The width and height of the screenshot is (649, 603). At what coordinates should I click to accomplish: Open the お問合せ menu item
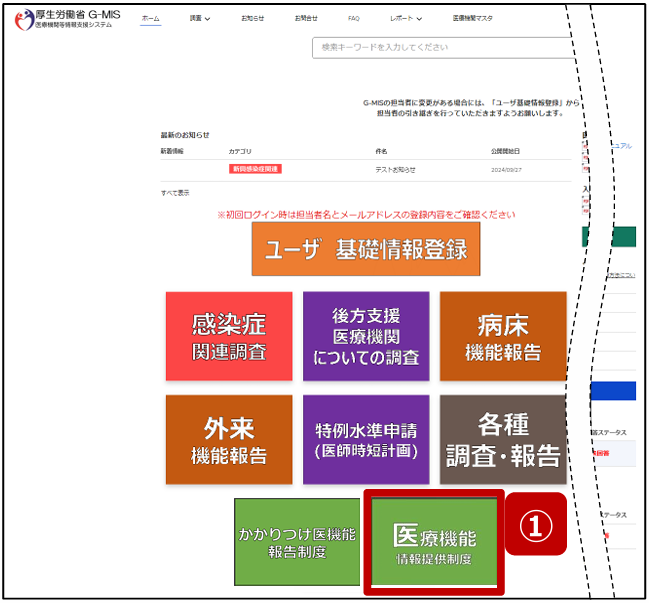click(306, 18)
